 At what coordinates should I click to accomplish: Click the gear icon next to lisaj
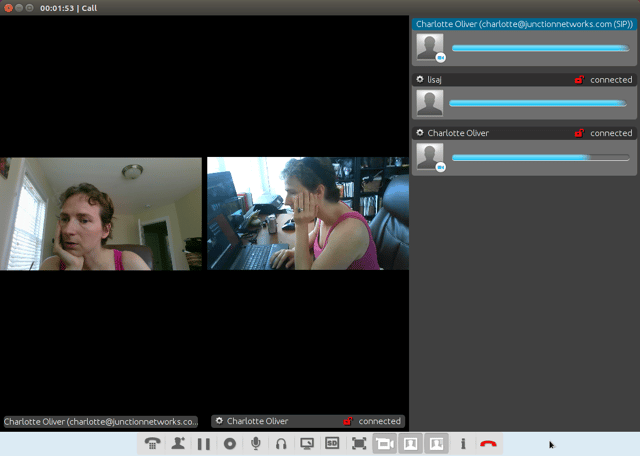419,79
